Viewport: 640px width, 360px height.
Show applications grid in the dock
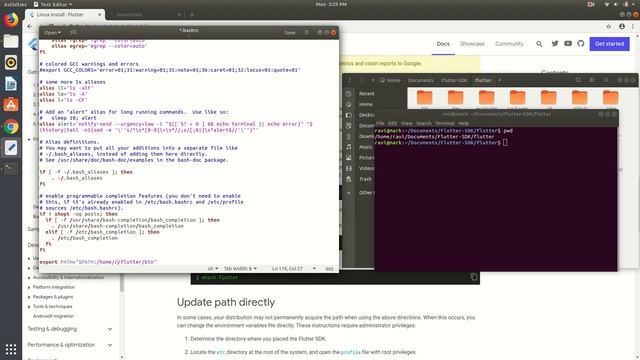pyautogui.click(x=11, y=349)
